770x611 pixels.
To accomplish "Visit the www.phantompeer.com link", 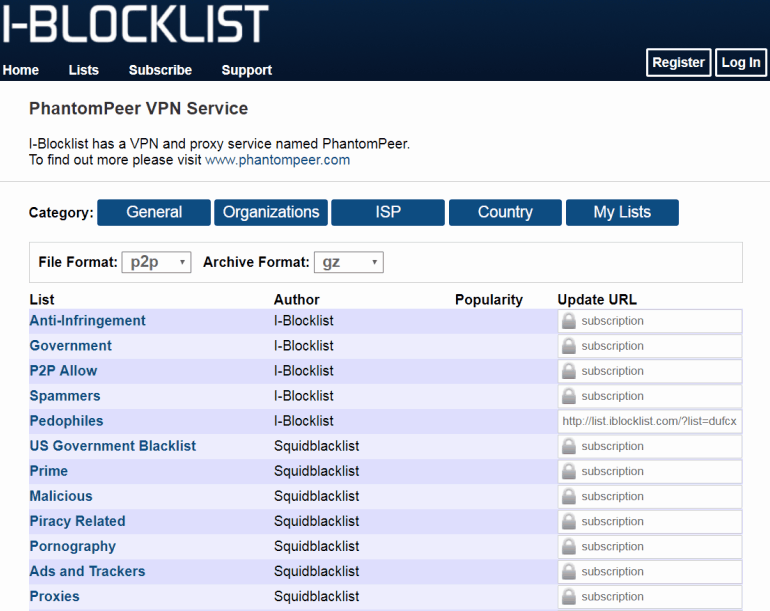I will [x=277, y=160].
